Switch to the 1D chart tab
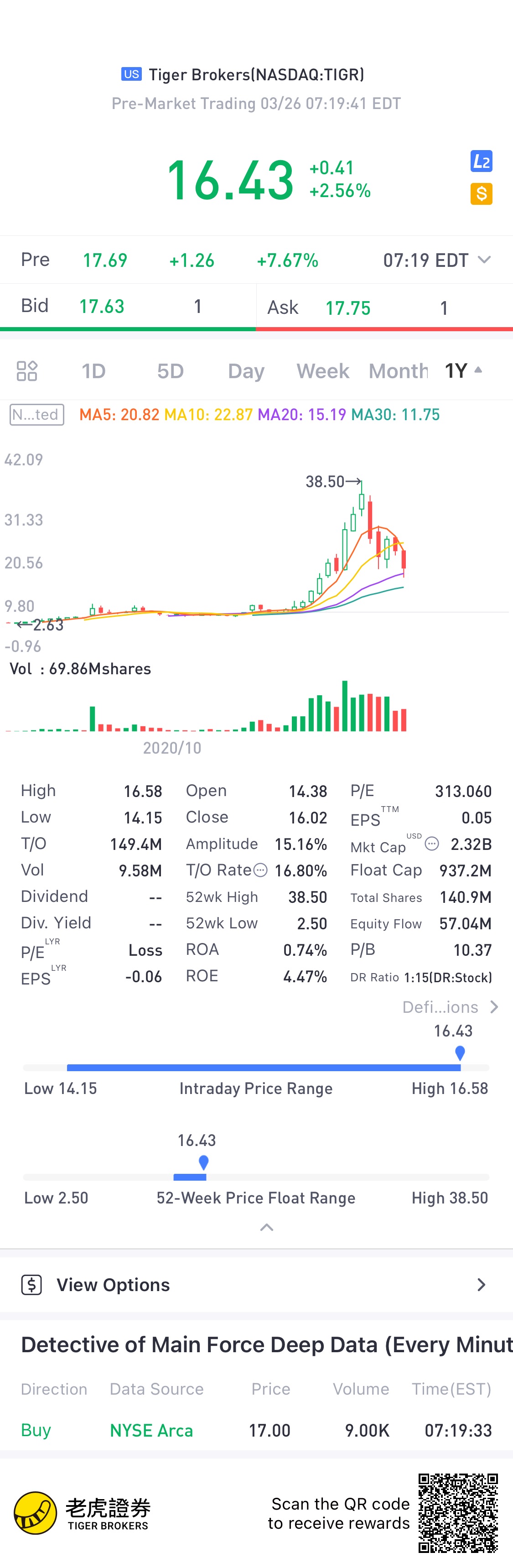Image resolution: width=513 pixels, height=1568 pixels. (94, 371)
